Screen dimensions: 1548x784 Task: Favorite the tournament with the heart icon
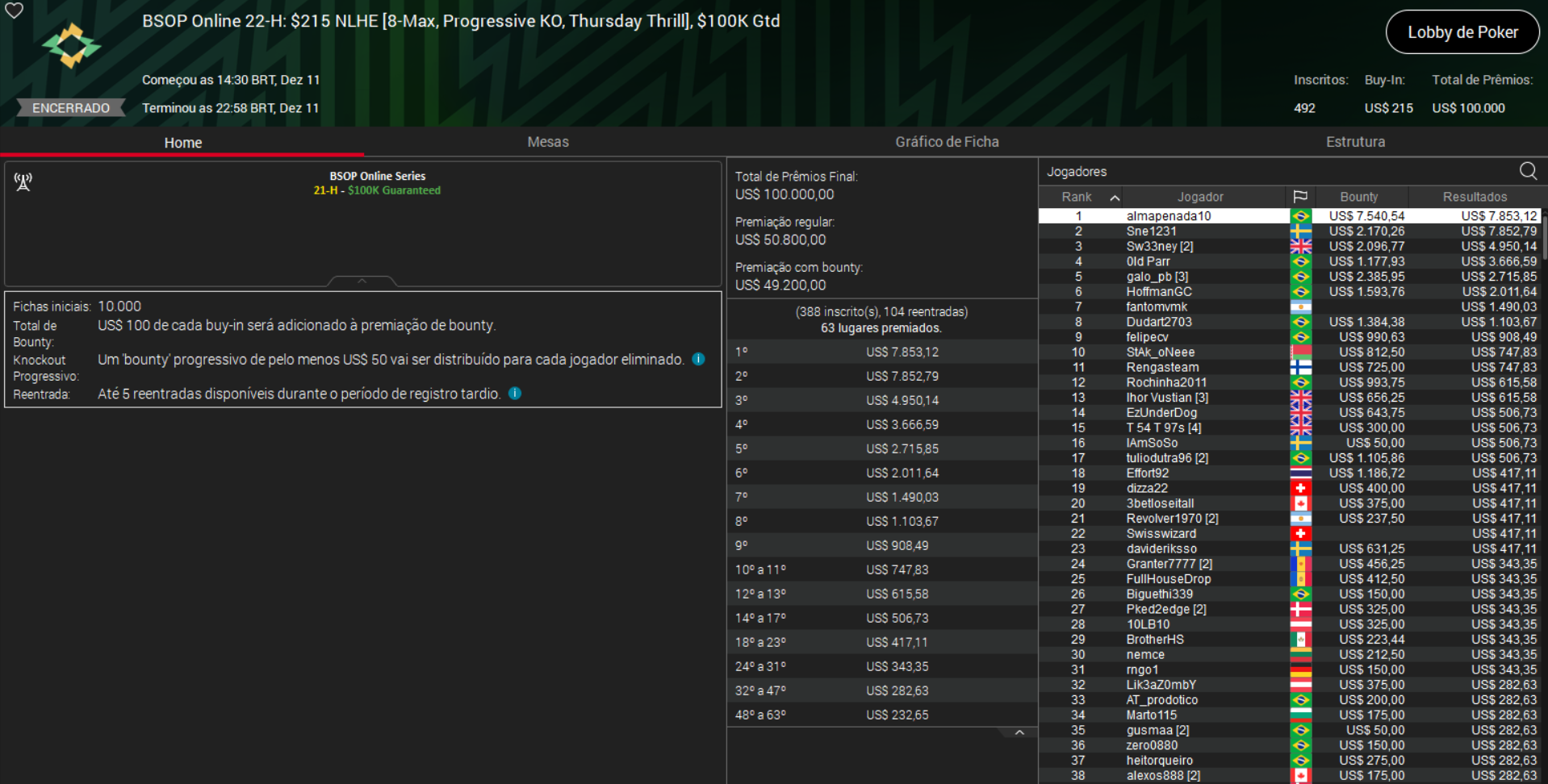tap(14, 12)
